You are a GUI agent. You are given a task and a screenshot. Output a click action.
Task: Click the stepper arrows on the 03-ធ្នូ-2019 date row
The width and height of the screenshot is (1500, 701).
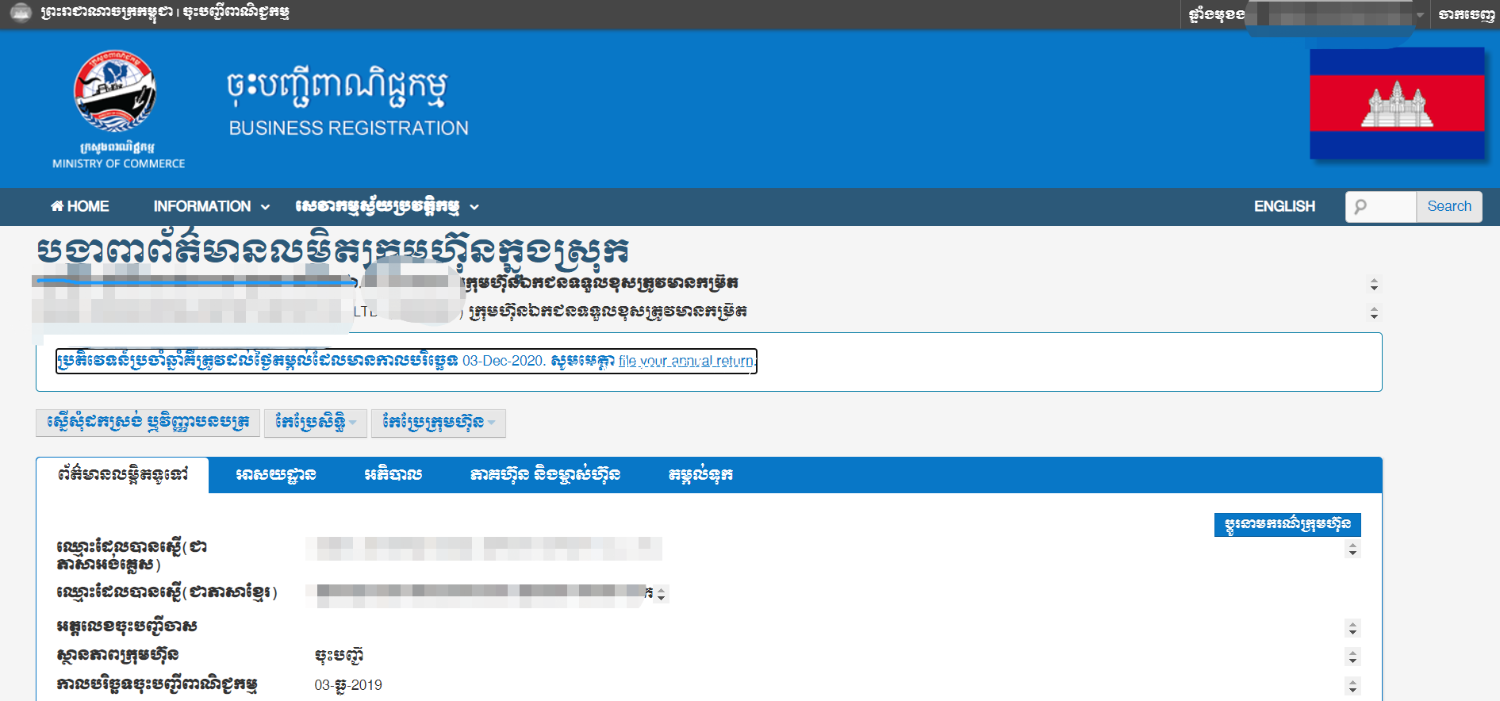pos(1353,686)
